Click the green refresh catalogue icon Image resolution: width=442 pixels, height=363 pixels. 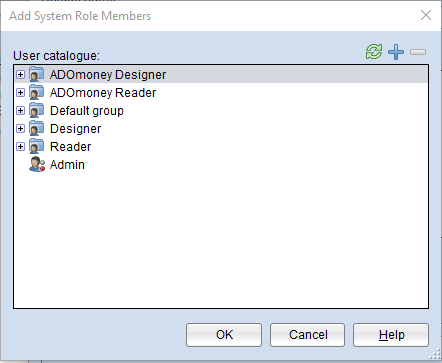[x=374, y=52]
